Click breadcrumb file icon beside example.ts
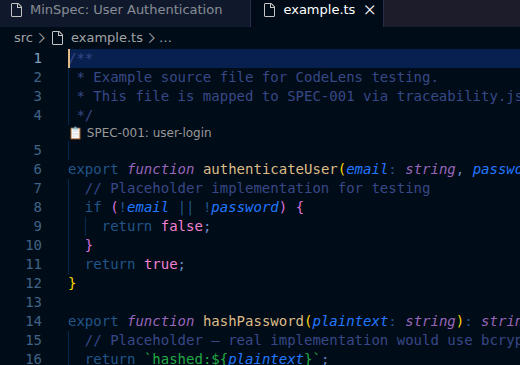Image resolution: width=520 pixels, height=365 pixels. 57,38
